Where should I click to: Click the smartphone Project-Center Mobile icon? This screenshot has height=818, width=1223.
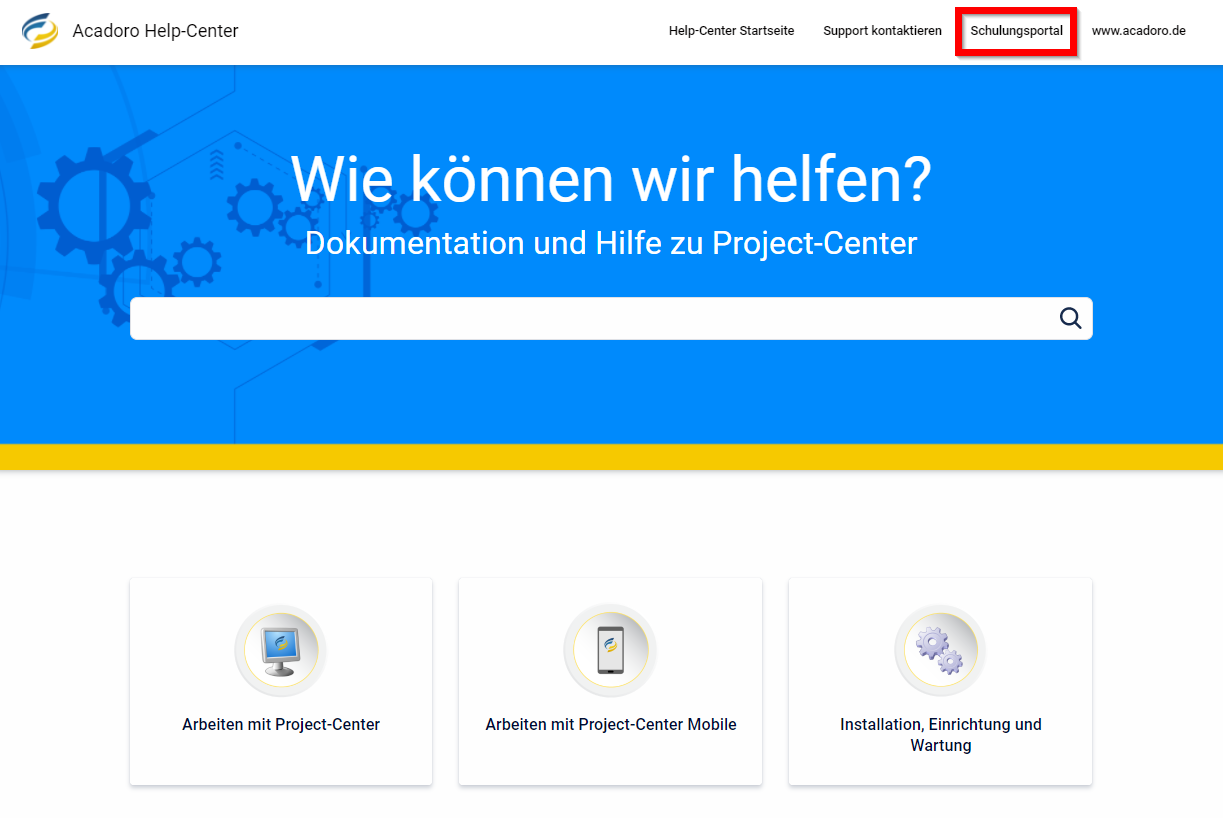[x=610, y=650]
